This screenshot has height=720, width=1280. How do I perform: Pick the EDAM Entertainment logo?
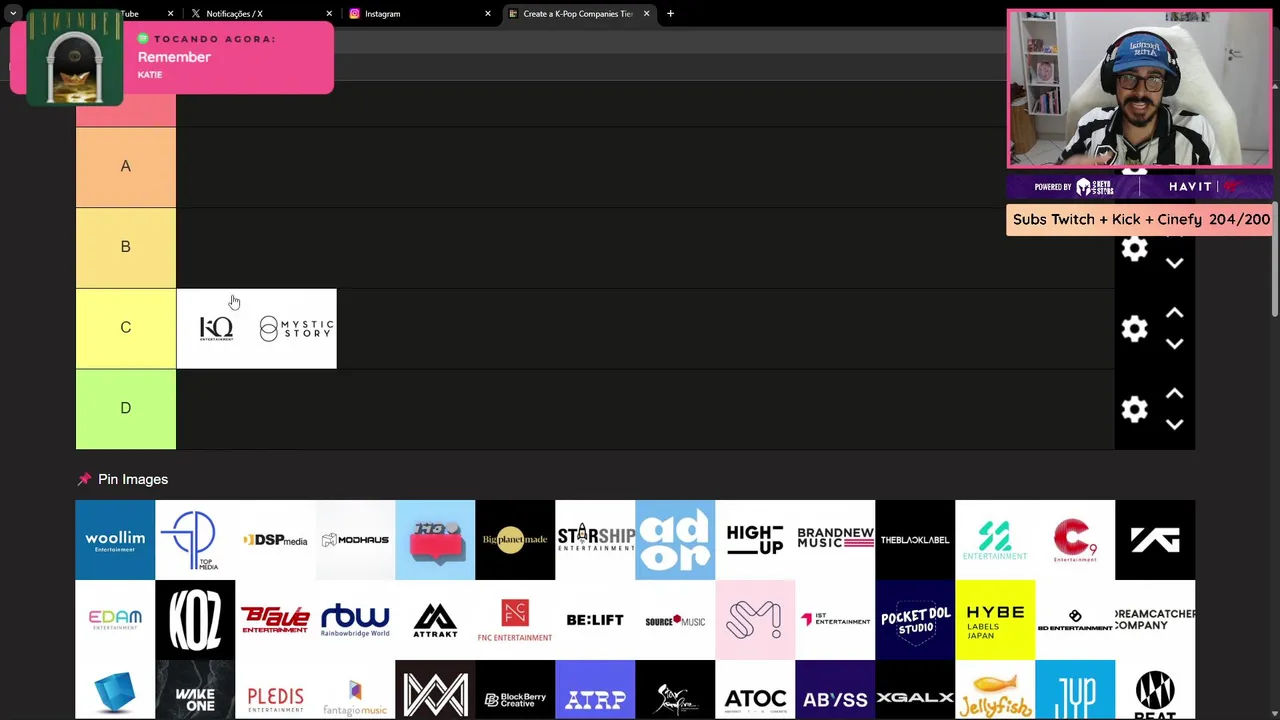[115, 620]
